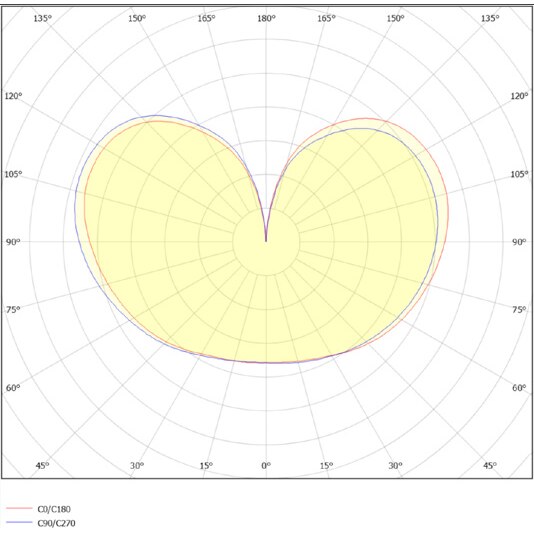Screen dimensions: 534x534
Task: Select the C90/C270 legend label
Action: coord(56,523)
